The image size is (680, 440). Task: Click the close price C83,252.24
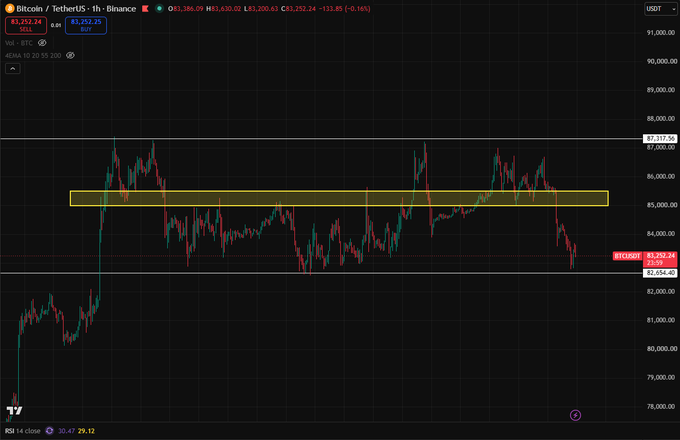pyautogui.click(x=298, y=9)
